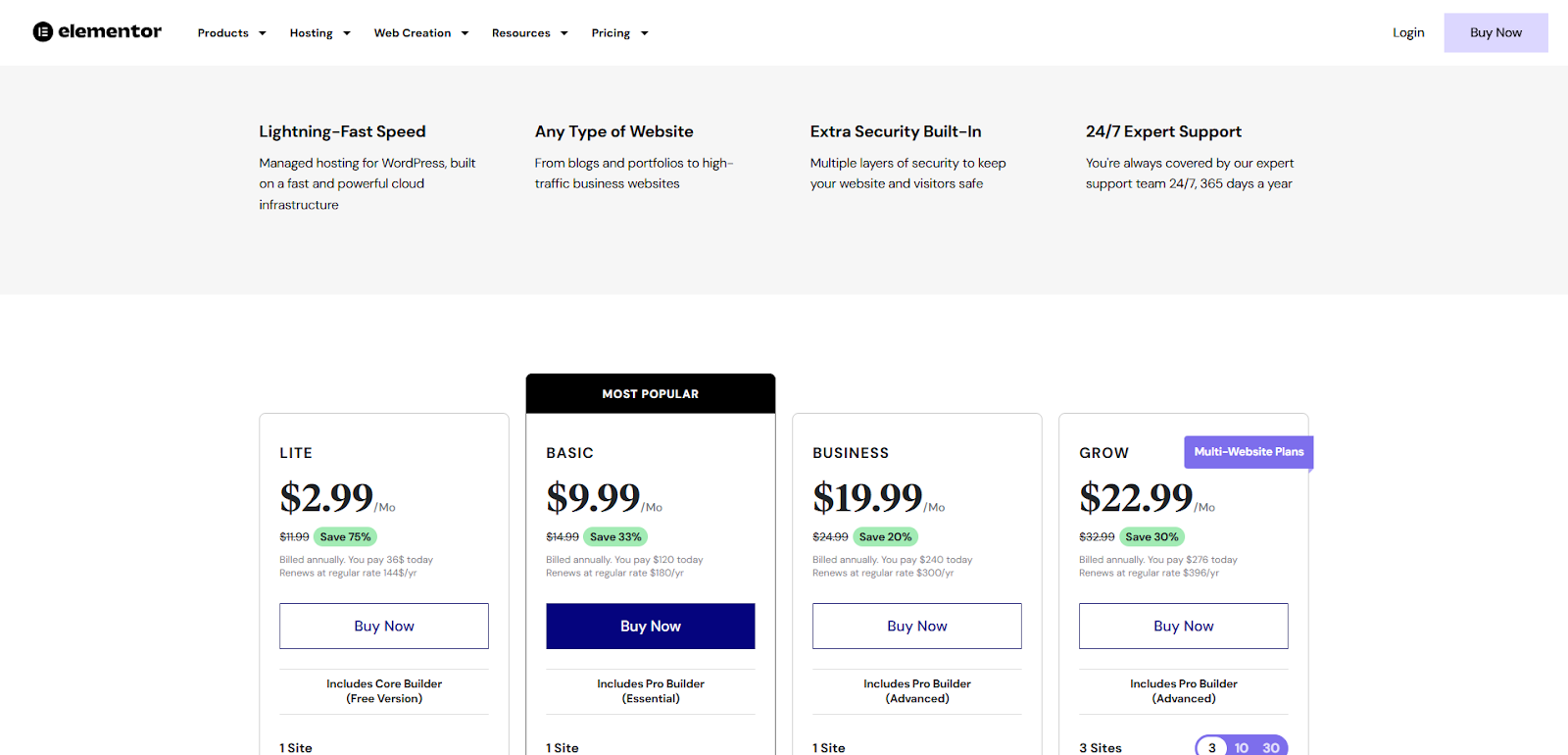Click the $19.99 Business price

point(867,498)
